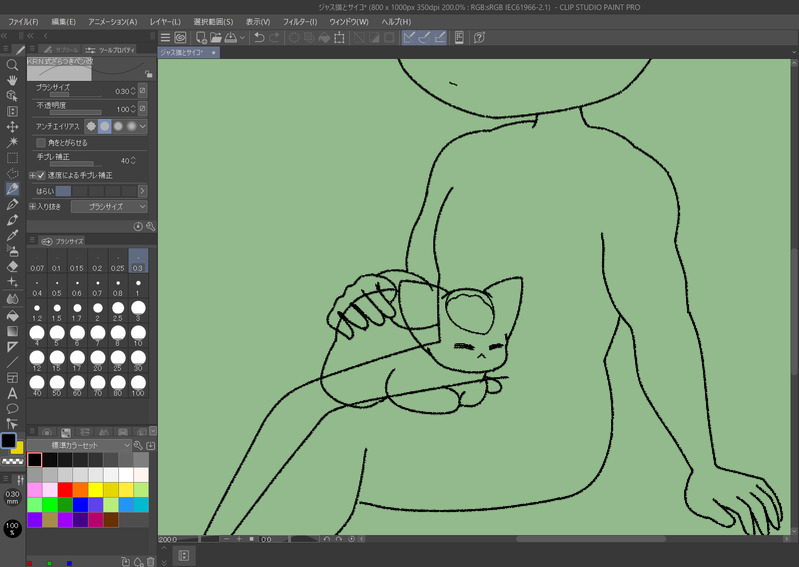This screenshot has height=567, width=799.
Task: Toggle 角をとがらせる checkbox
Action: 41,143
